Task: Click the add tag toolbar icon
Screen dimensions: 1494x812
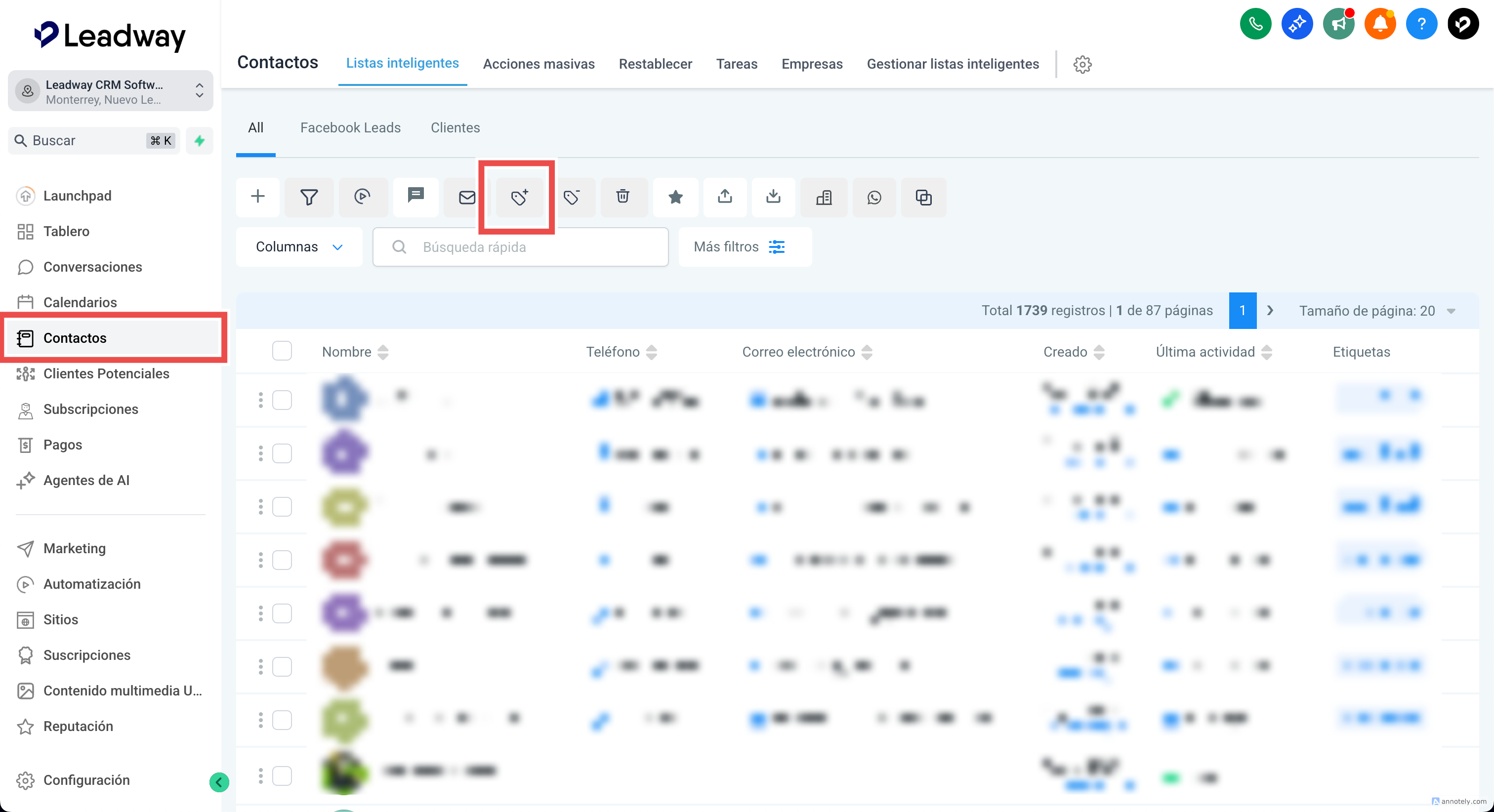Action: [519, 197]
